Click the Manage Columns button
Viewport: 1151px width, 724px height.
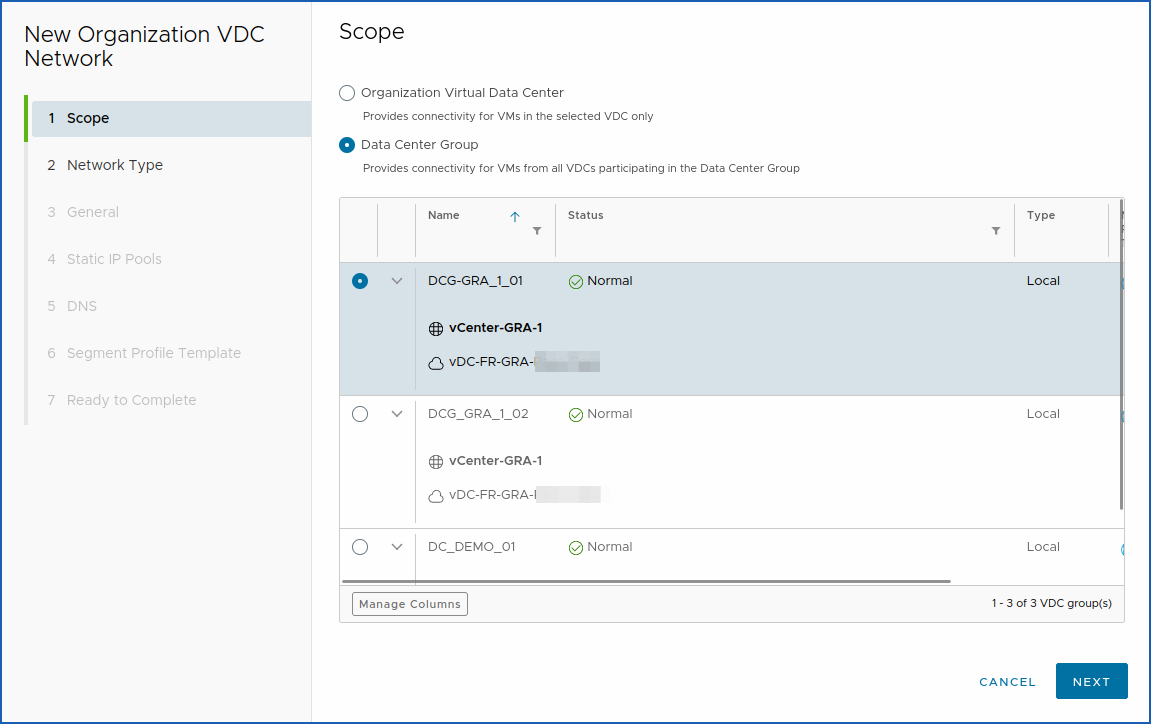coord(409,603)
